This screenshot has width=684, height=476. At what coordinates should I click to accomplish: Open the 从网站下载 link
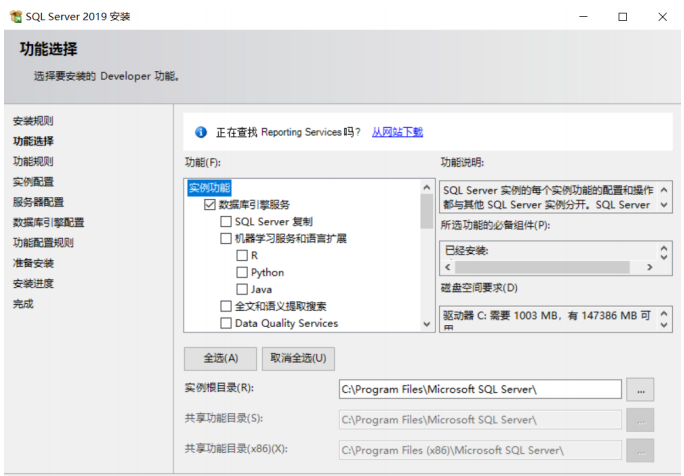397,132
